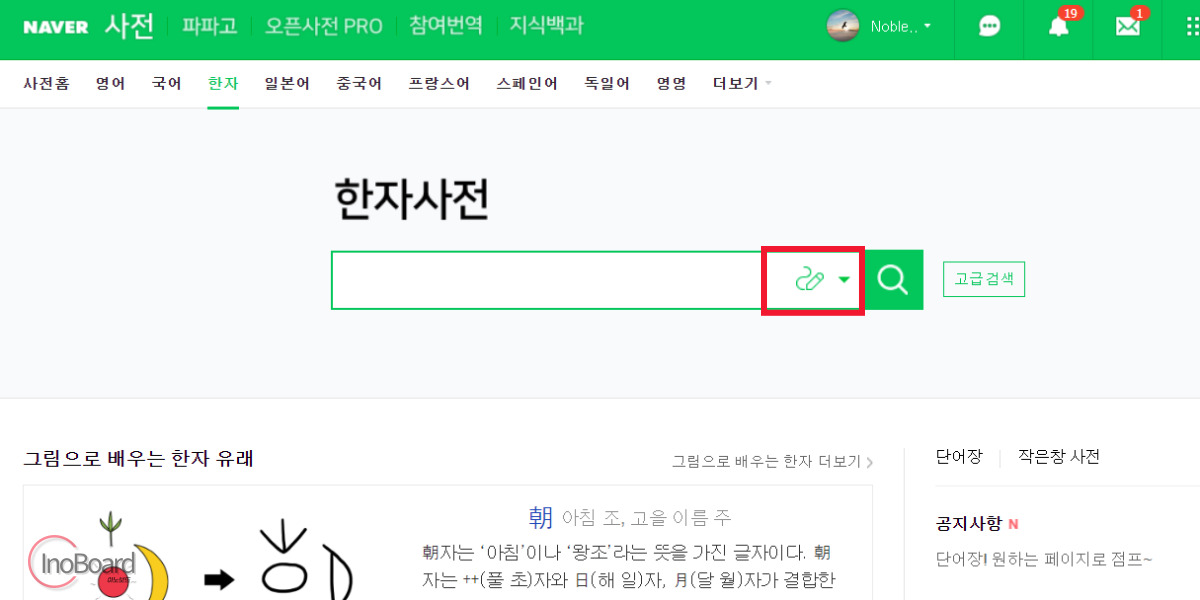1200x600 pixels.
Task: Click the 아침 조, 고을 이름 주 reading text
Action: point(646,518)
